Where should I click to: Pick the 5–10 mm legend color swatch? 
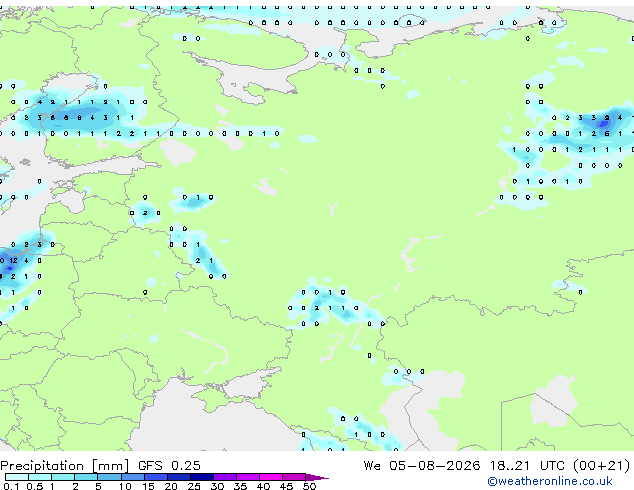(109, 477)
